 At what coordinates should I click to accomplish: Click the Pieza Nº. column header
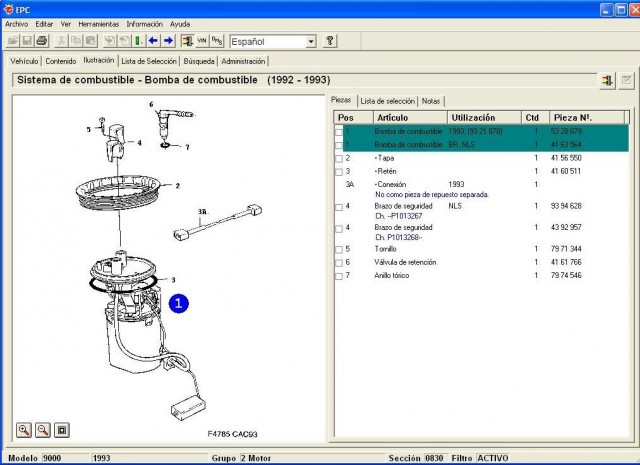coord(587,118)
